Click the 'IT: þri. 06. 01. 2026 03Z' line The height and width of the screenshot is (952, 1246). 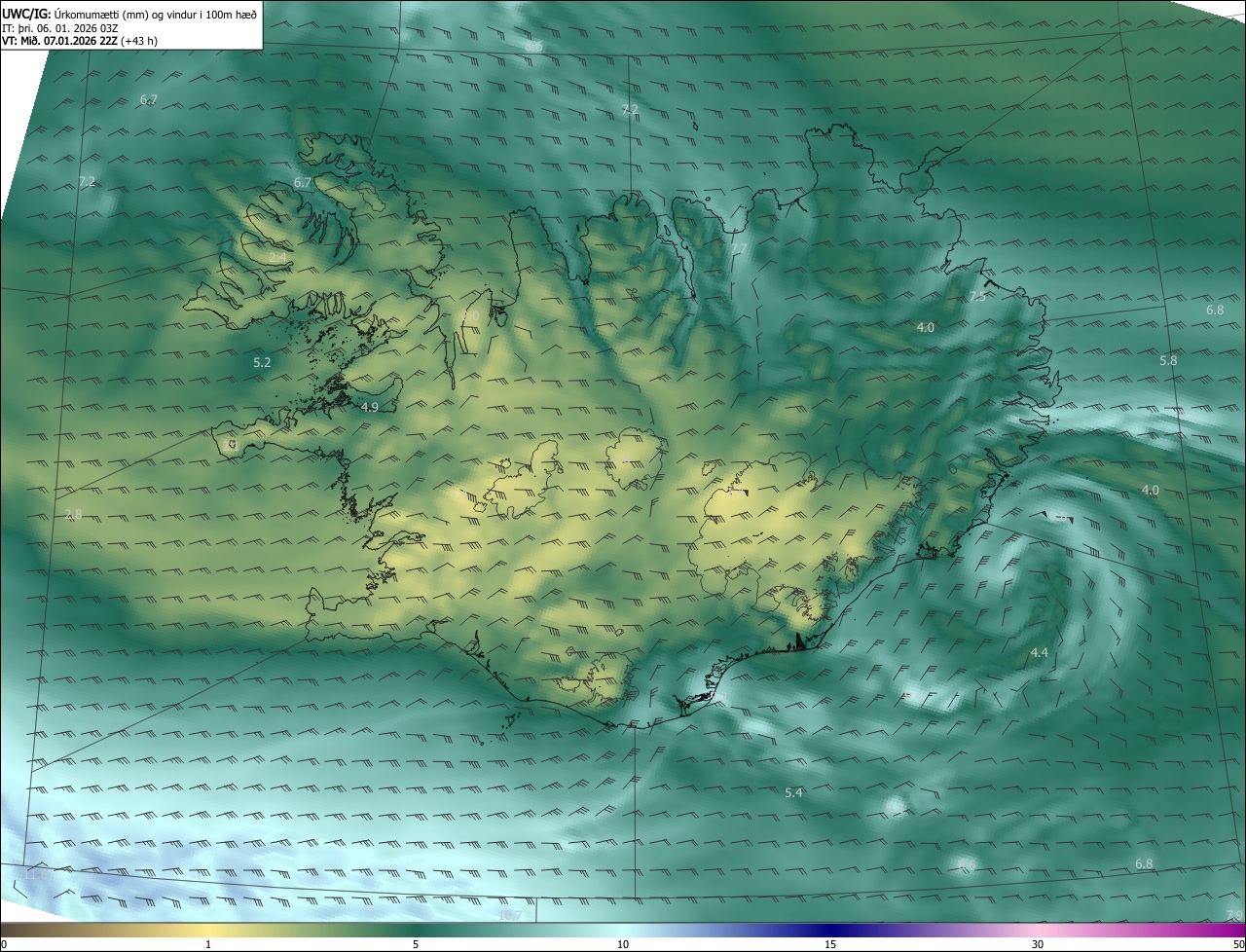(x=62, y=27)
